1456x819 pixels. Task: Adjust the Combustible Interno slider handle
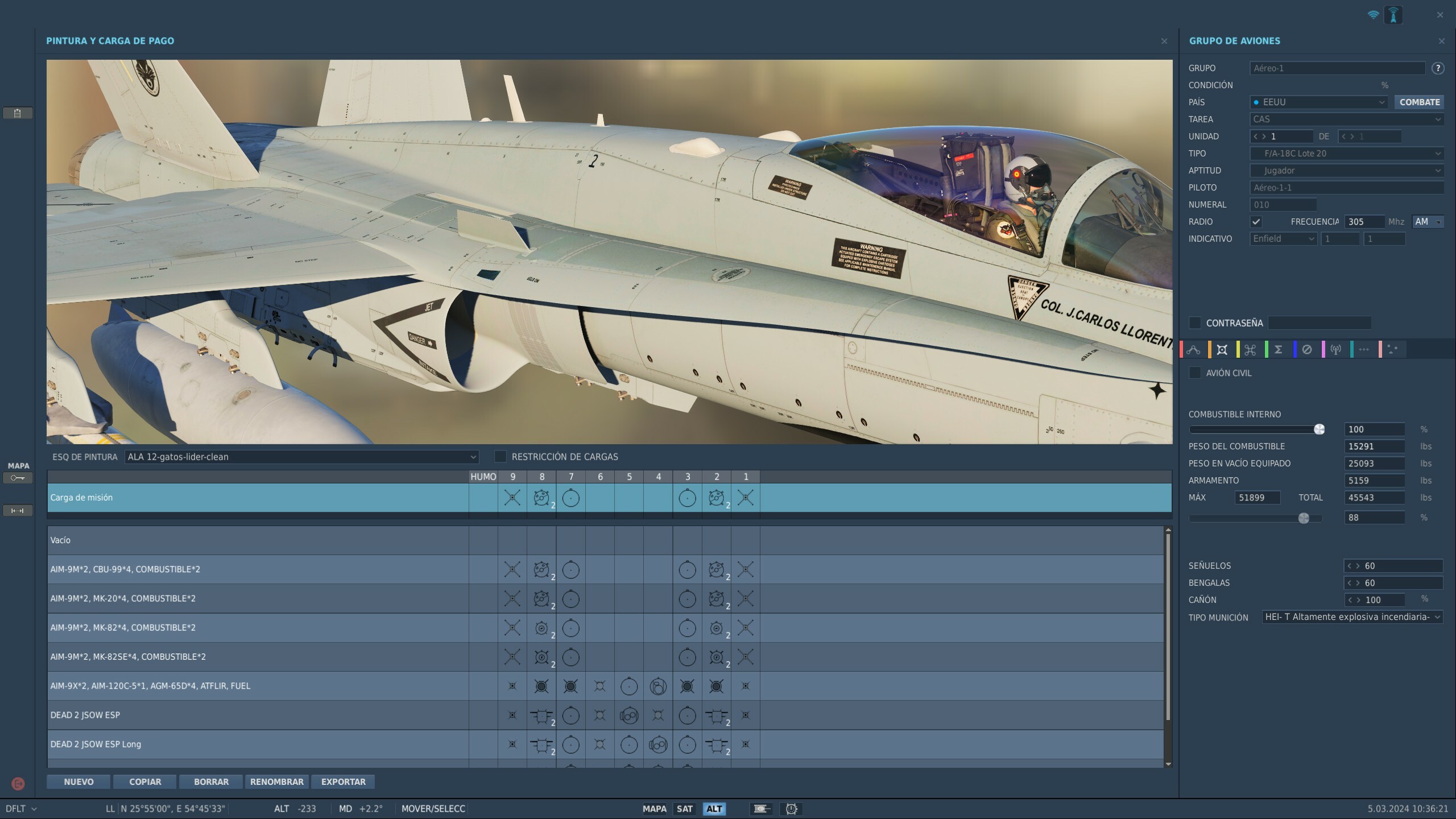pyautogui.click(x=1319, y=429)
